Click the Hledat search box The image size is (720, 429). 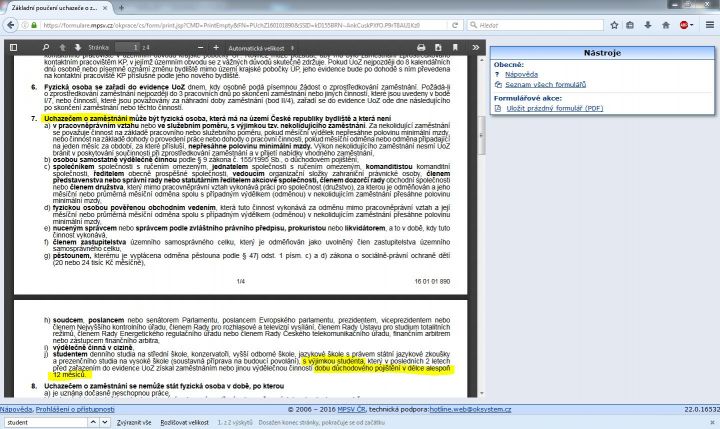point(535,25)
